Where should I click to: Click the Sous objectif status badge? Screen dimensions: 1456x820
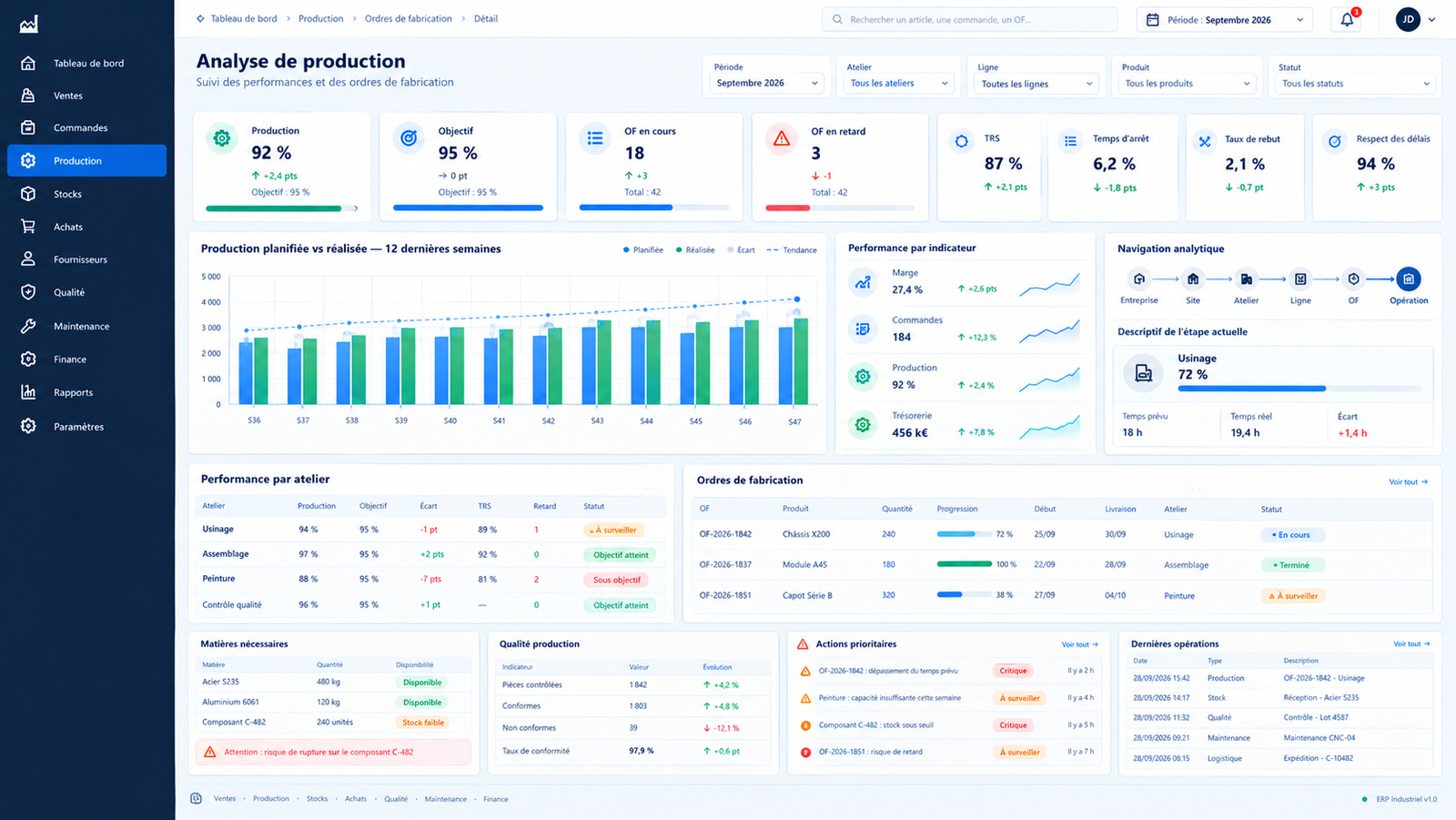click(617, 580)
